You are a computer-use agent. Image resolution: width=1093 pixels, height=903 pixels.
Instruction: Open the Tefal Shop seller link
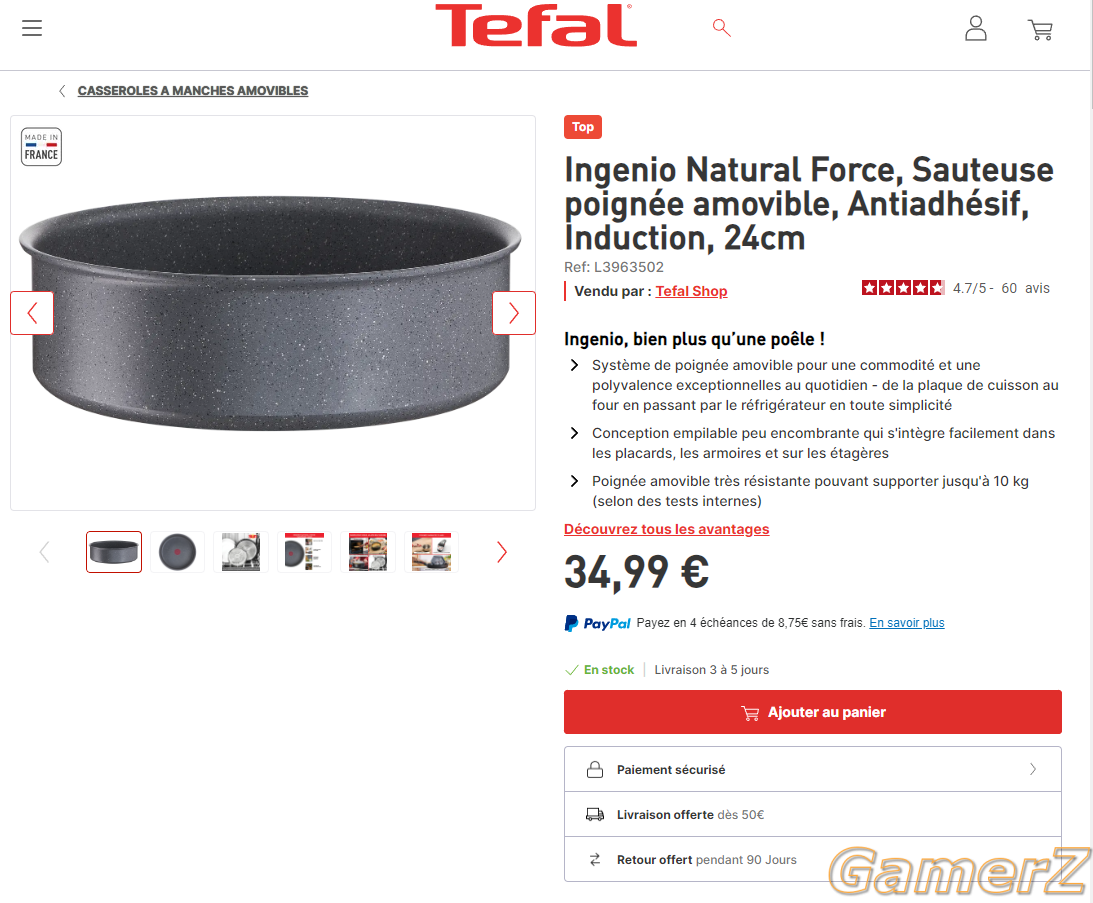pyautogui.click(x=691, y=291)
